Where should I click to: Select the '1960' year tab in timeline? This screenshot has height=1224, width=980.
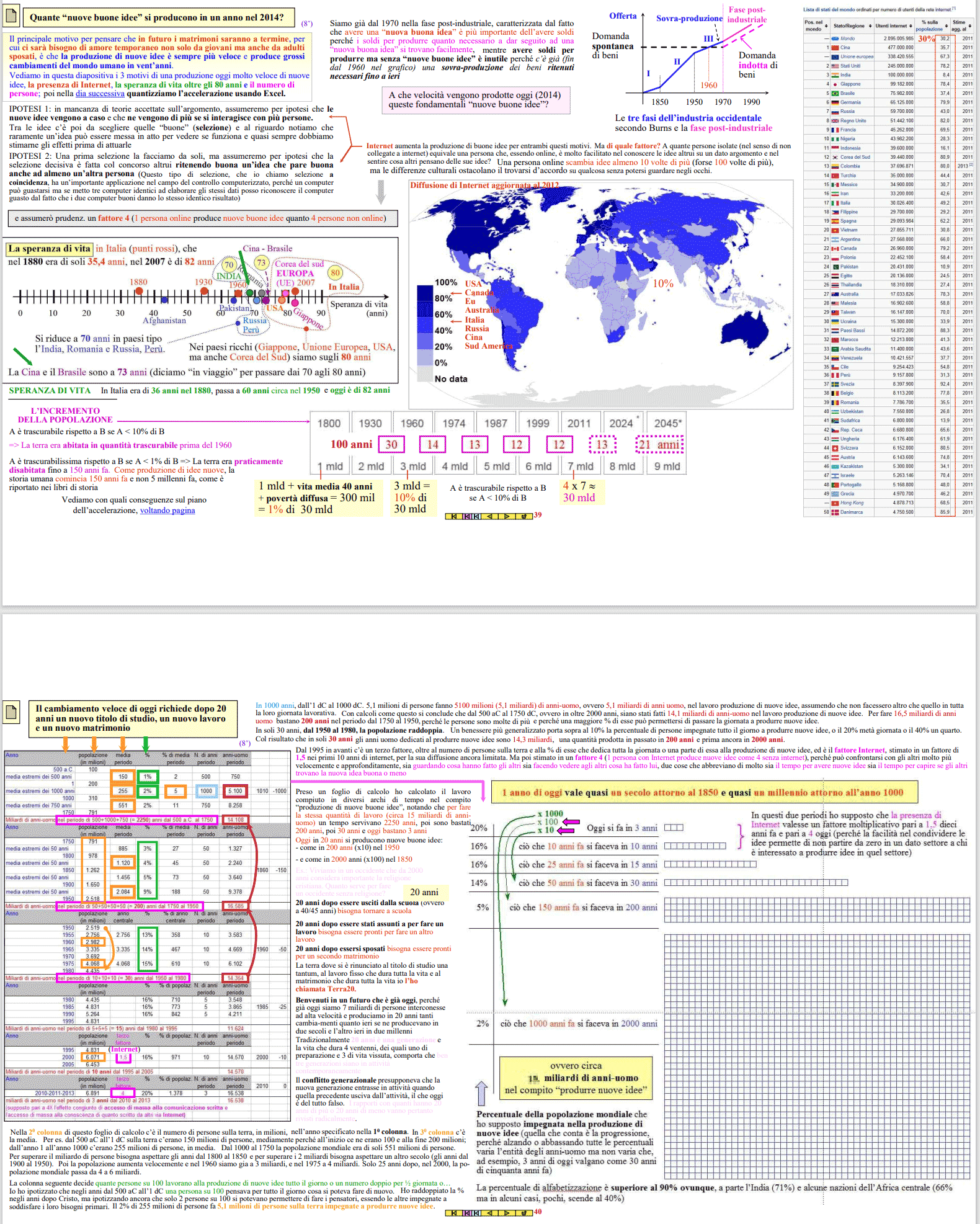[x=412, y=423]
